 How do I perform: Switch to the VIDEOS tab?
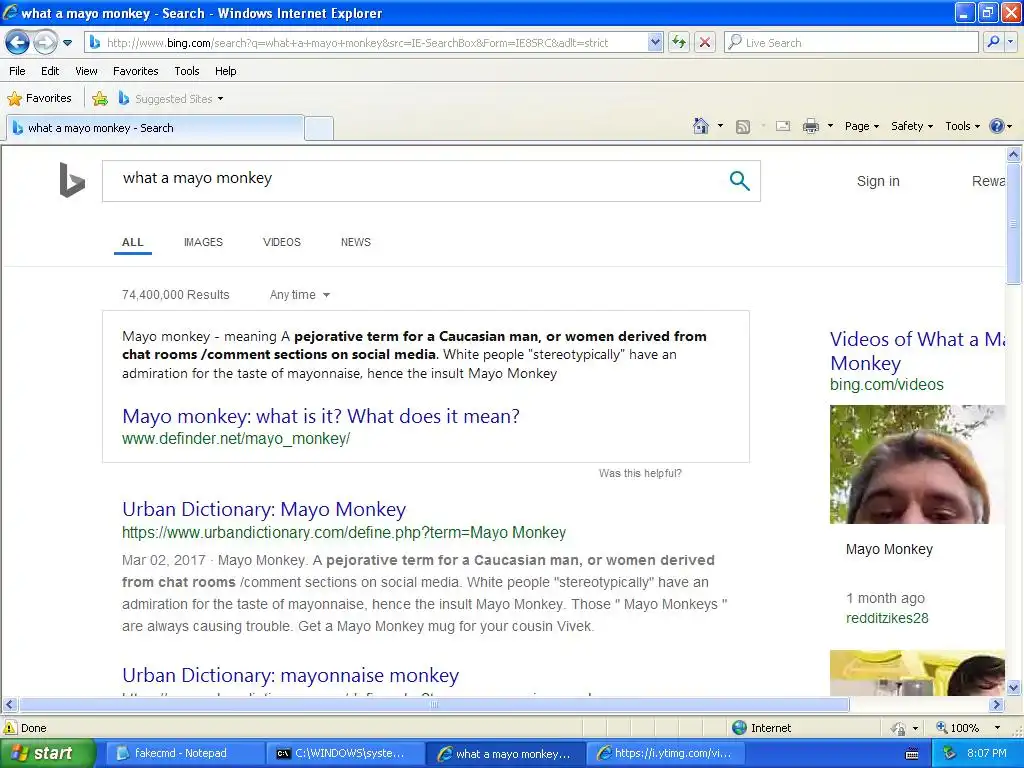[x=281, y=242]
